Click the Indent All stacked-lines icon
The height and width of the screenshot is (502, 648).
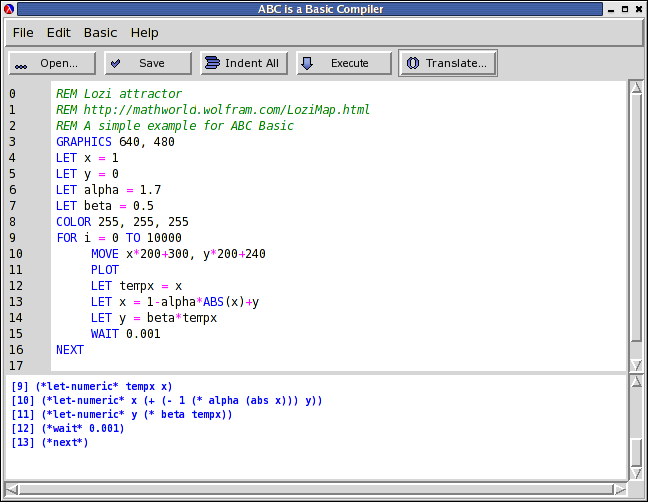pos(211,63)
